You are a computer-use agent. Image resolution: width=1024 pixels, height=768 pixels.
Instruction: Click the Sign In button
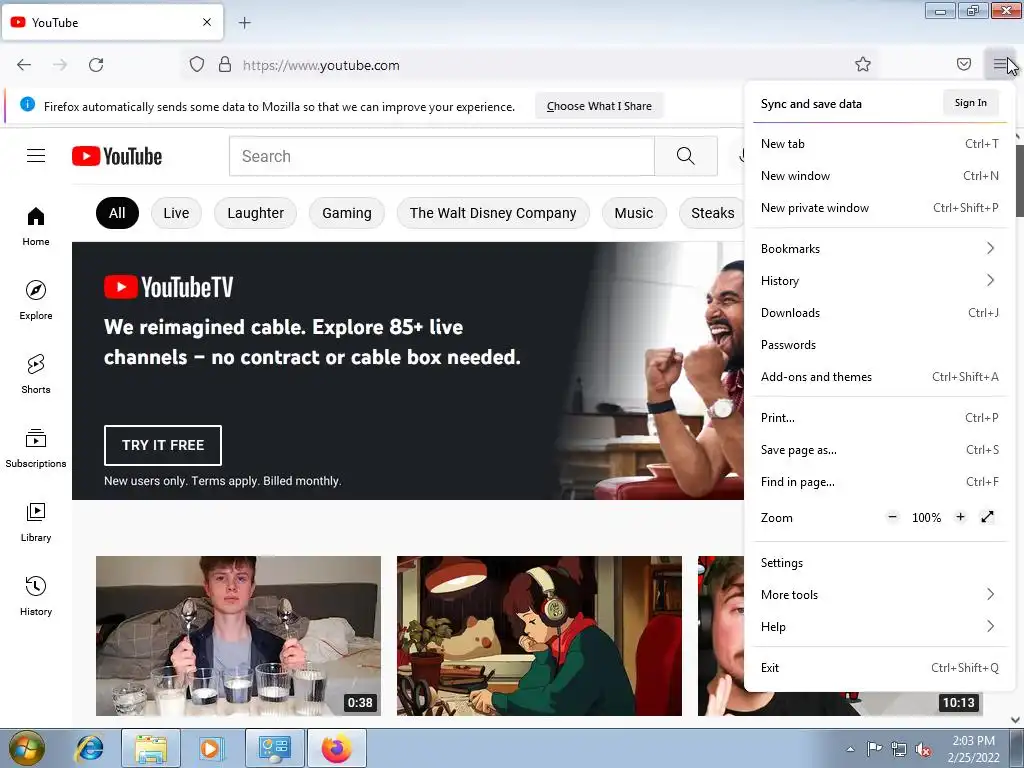(x=970, y=103)
